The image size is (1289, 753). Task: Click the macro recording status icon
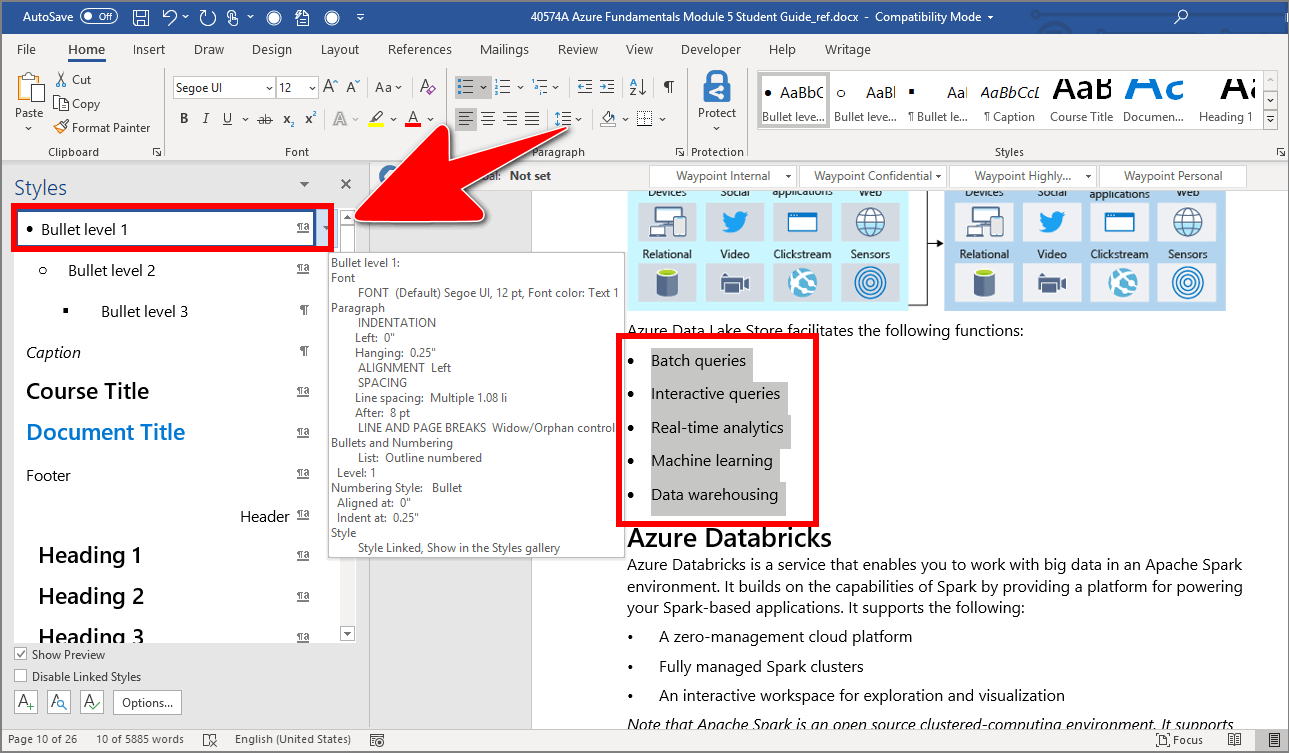click(x=377, y=739)
